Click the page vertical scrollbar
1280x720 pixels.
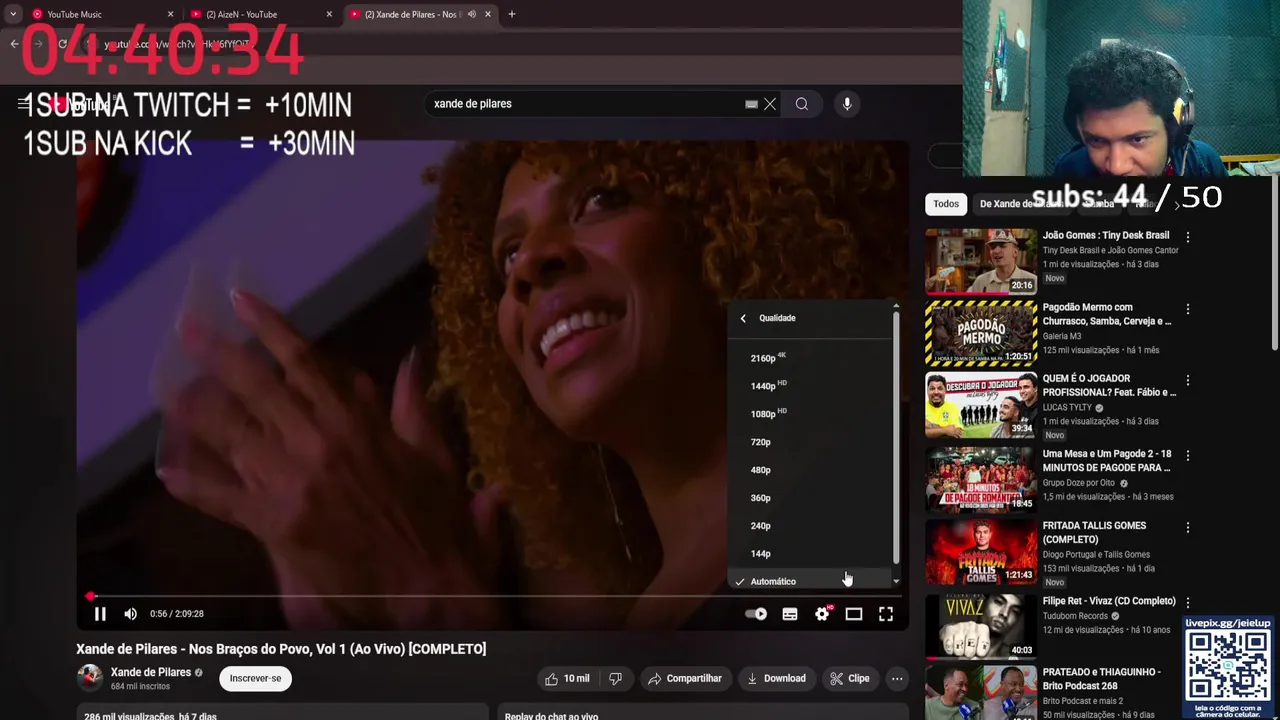coord(1274,265)
